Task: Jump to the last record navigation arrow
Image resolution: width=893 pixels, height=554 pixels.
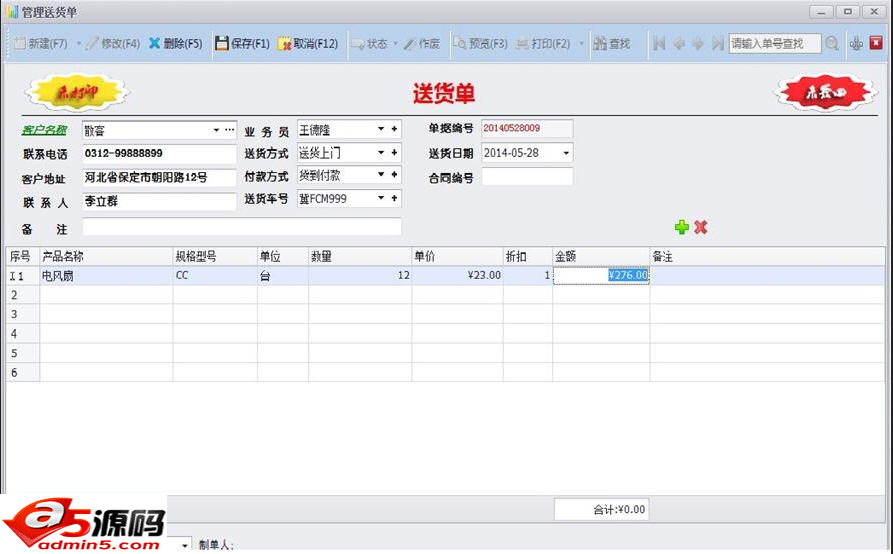Action: (x=717, y=44)
